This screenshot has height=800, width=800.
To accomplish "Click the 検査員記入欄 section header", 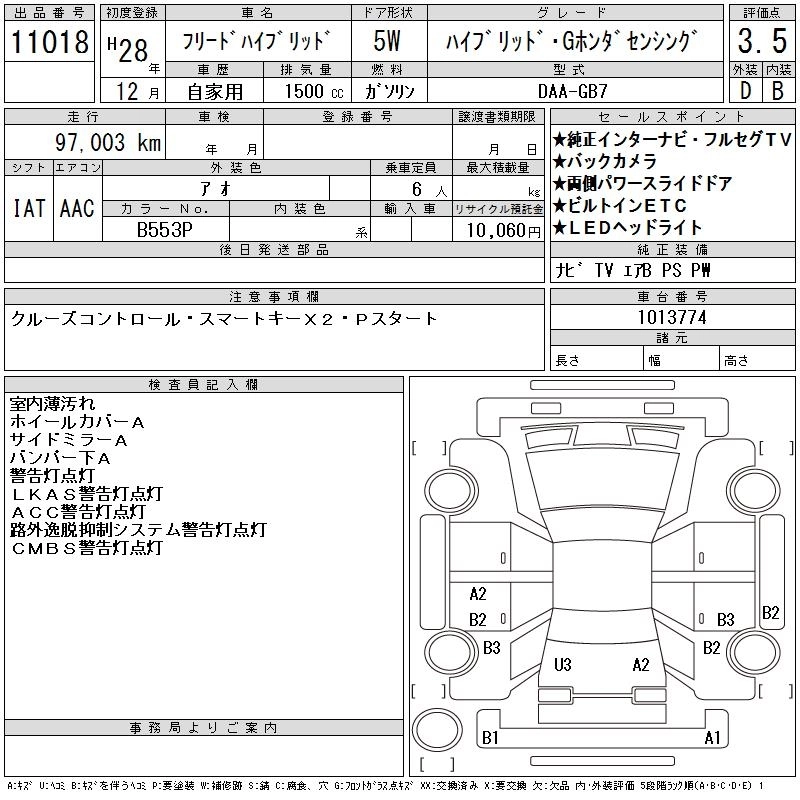I will (x=203, y=385).
